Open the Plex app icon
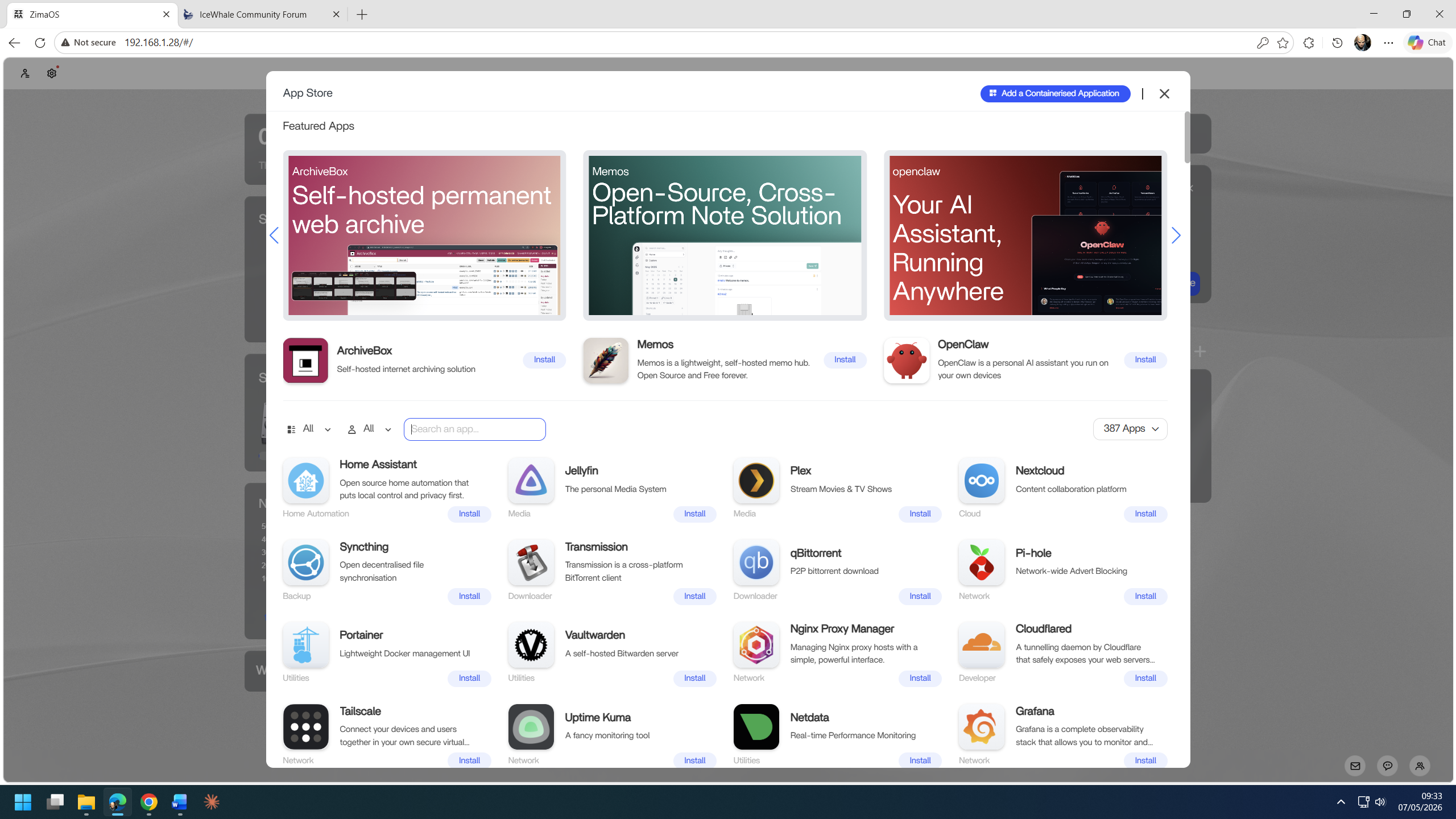The image size is (1456, 819). 756,481
